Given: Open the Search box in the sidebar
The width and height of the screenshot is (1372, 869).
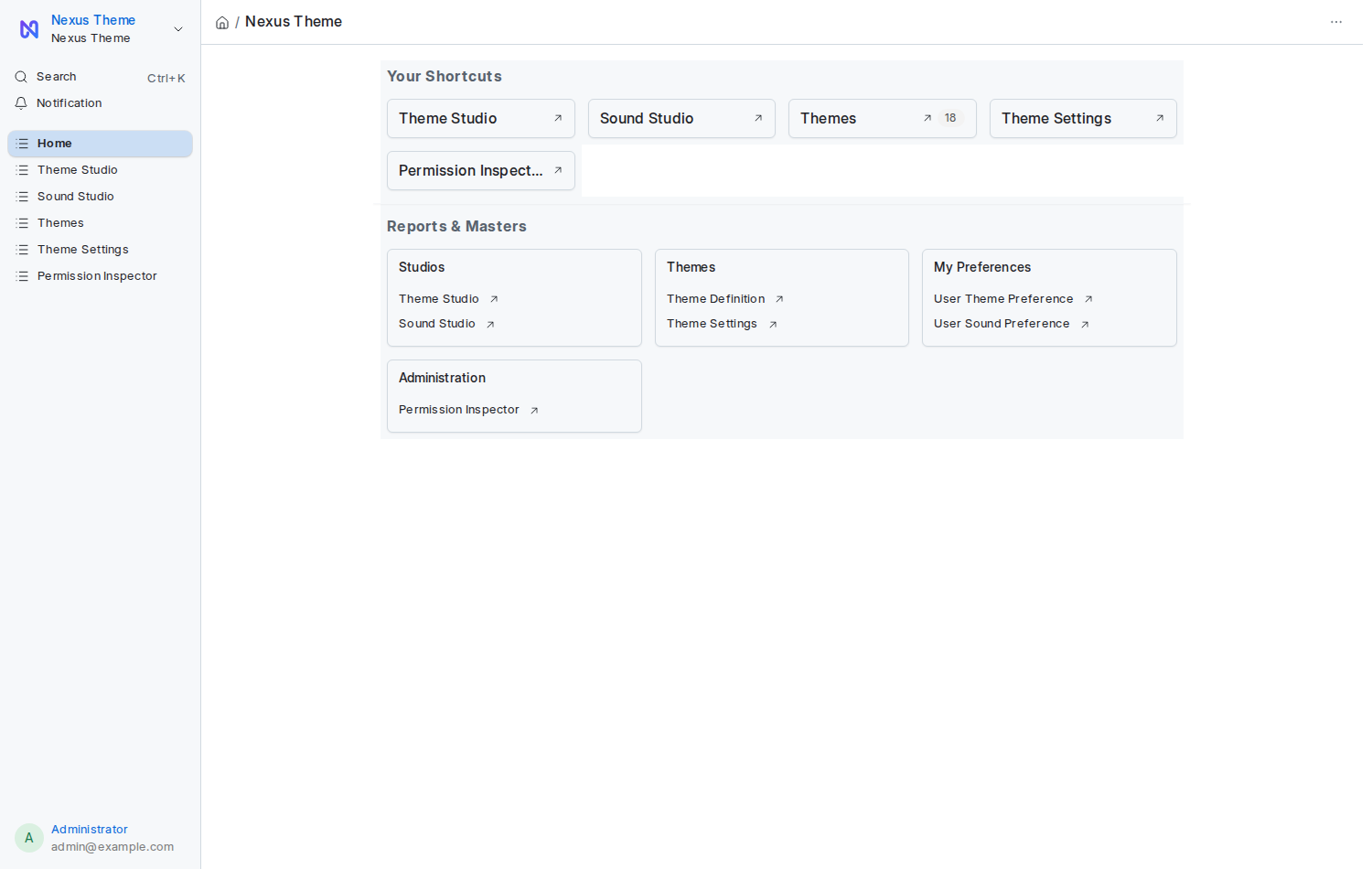Looking at the screenshot, I should pyautogui.click(x=100, y=77).
